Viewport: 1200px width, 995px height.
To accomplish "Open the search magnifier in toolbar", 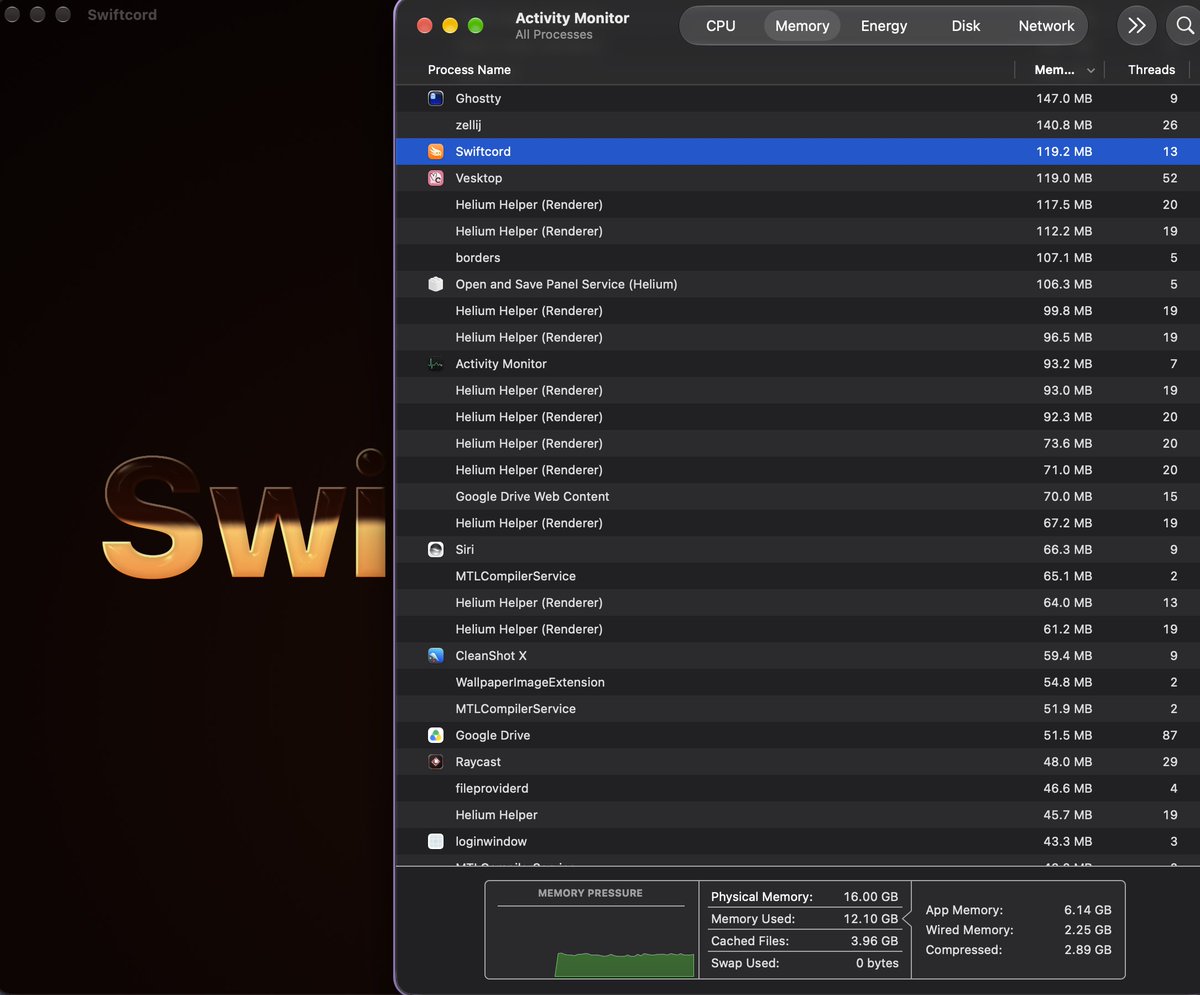I will (1183, 26).
